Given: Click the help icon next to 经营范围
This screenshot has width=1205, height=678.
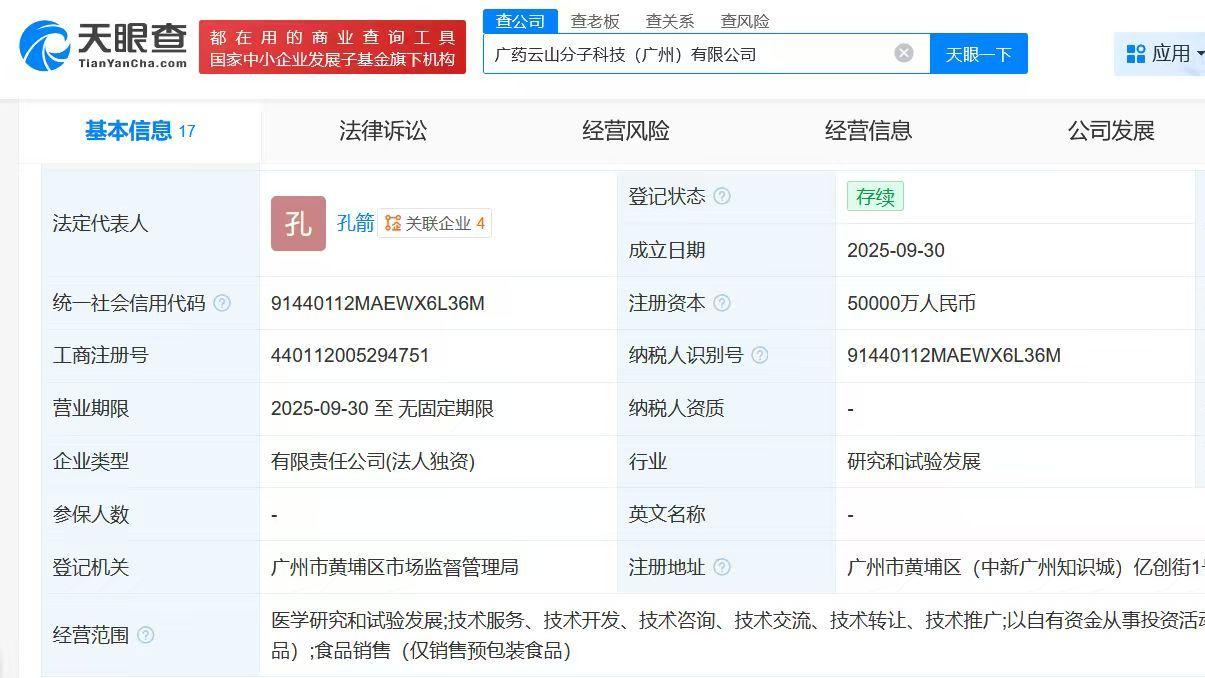Looking at the screenshot, I should click(146, 635).
